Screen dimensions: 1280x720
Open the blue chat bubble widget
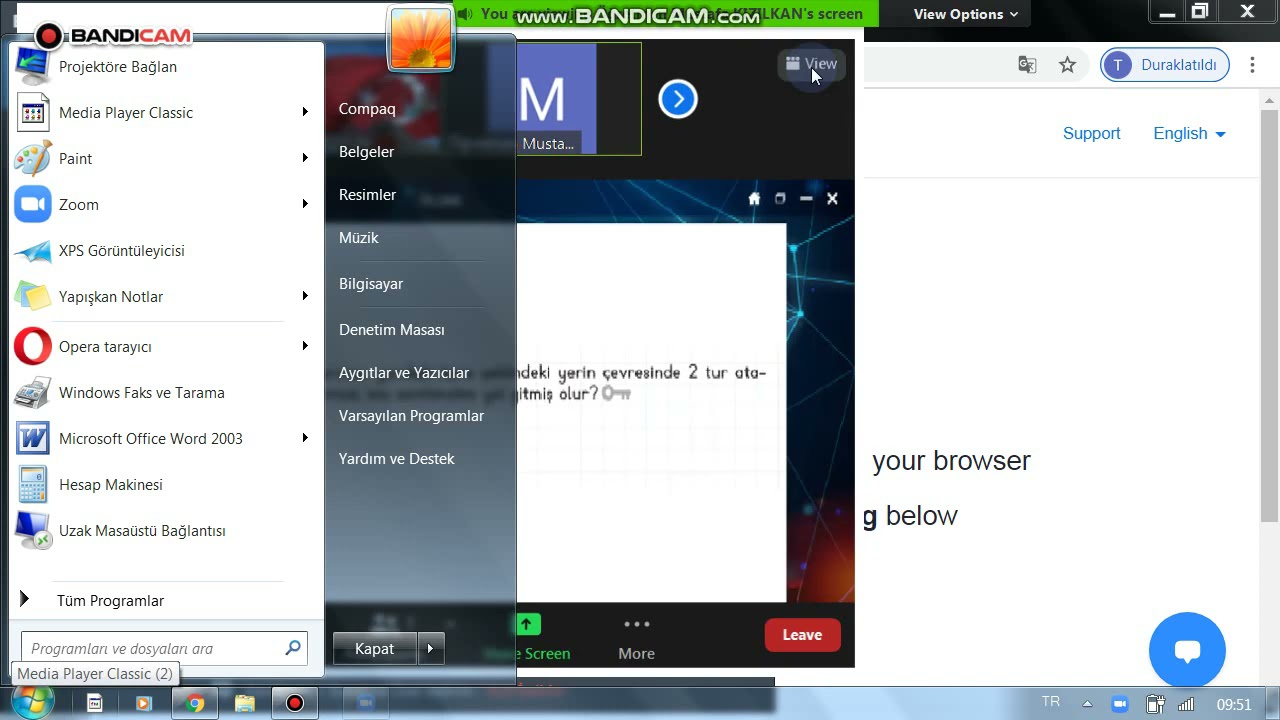(x=1187, y=651)
